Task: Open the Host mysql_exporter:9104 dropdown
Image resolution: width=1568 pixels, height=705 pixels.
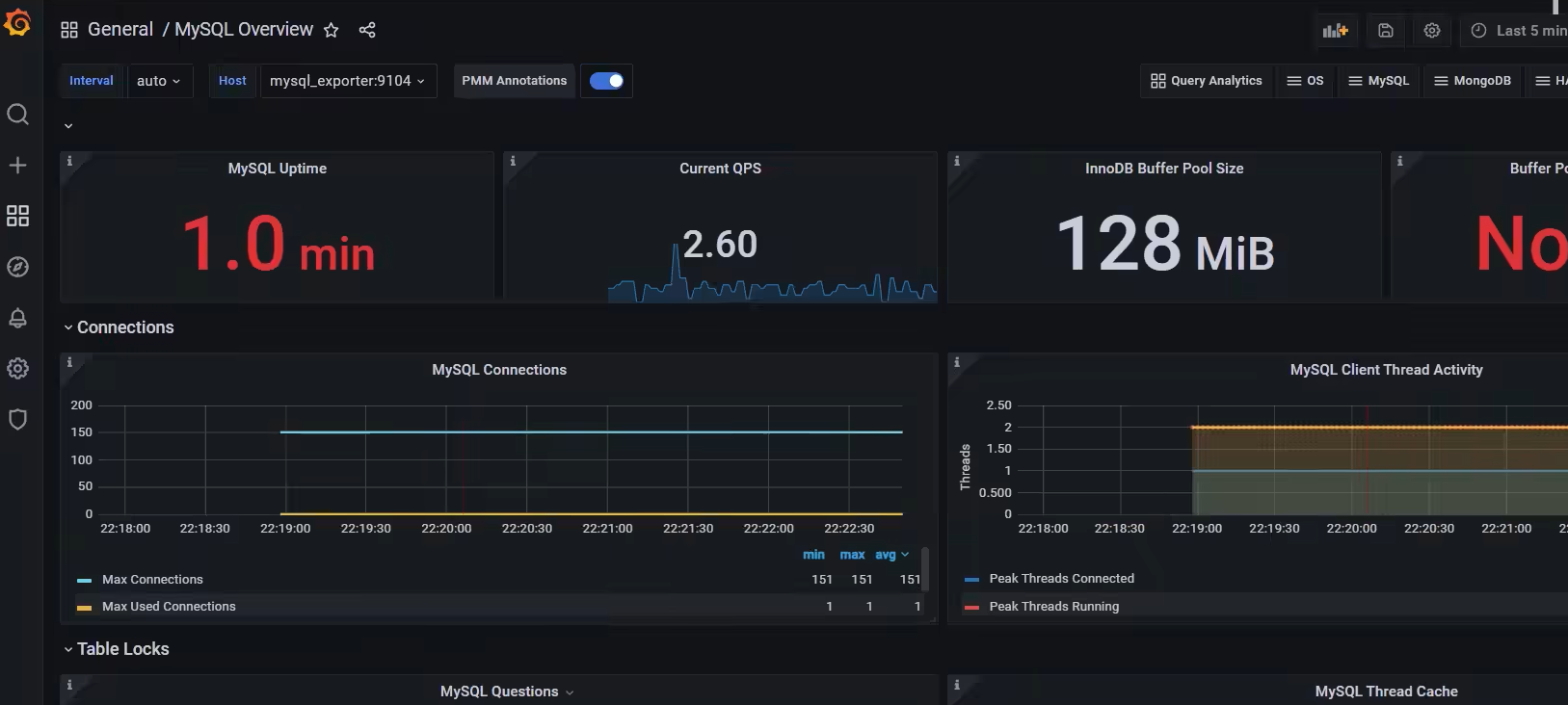Action: pos(348,81)
